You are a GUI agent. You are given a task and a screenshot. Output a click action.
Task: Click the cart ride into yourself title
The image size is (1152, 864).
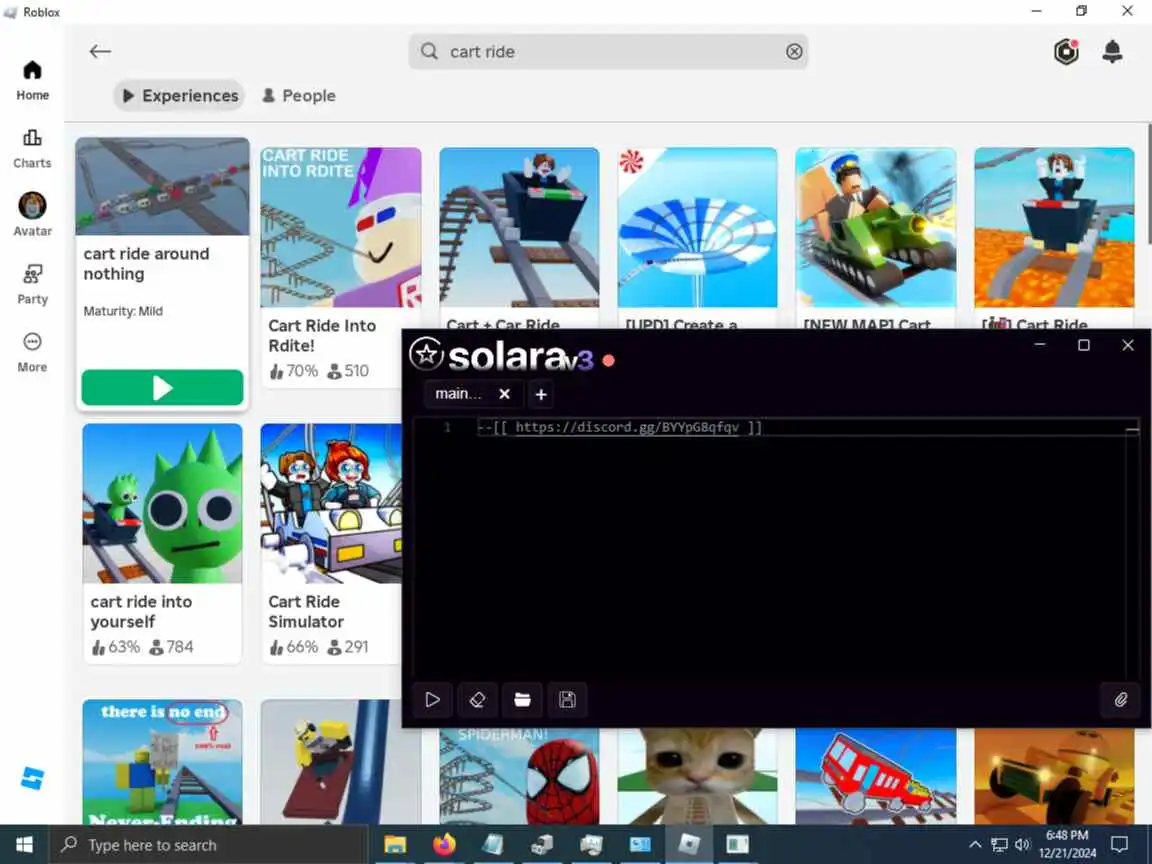[x=141, y=611]
